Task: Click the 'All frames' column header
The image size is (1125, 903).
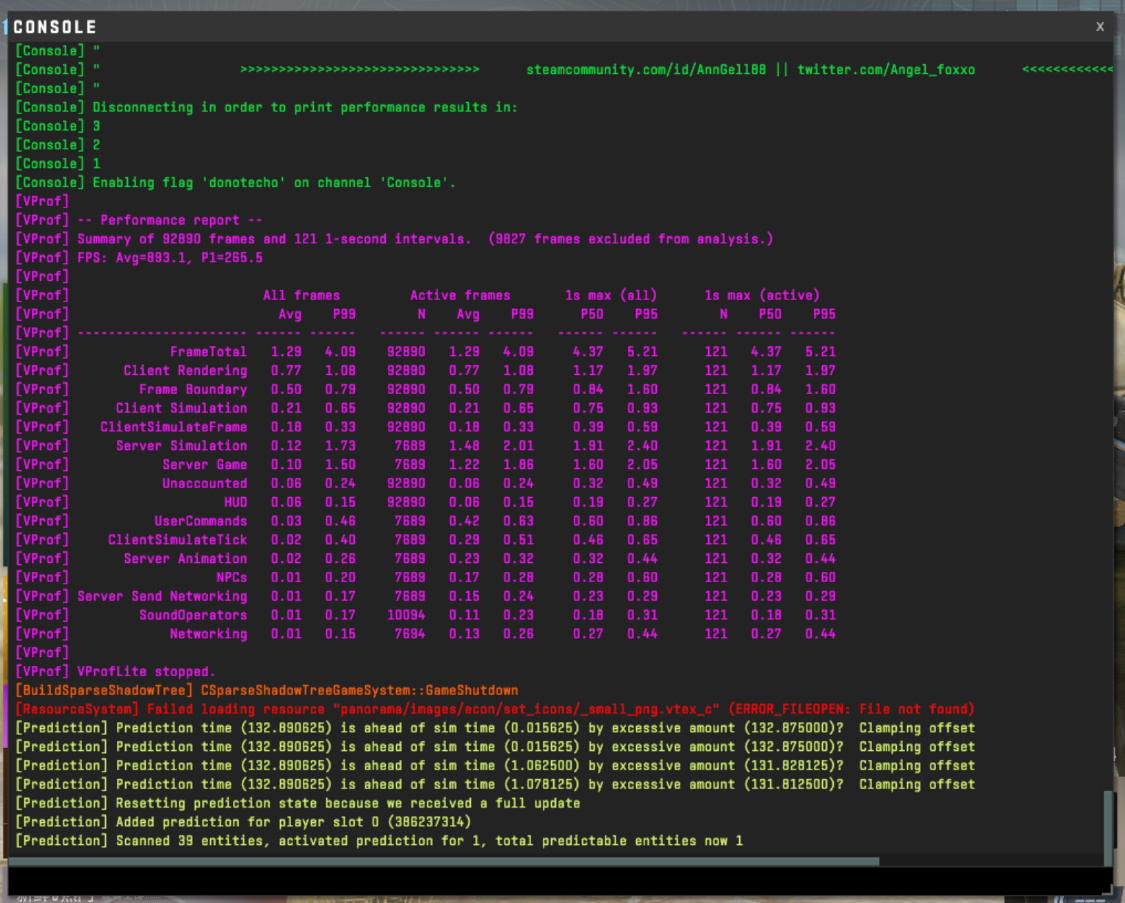Action: [x=301, y=296]
